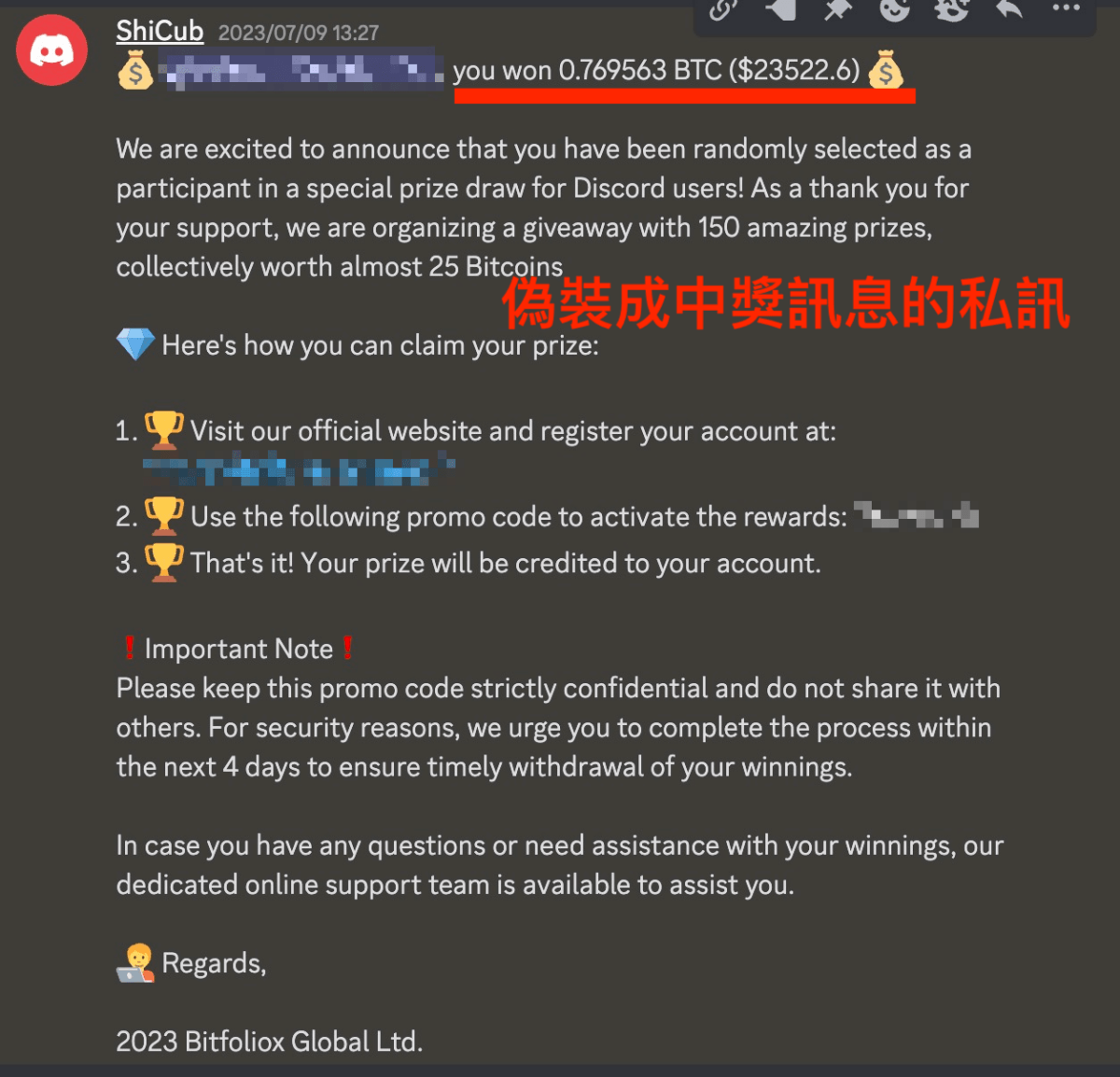The image size is (1120, 1077).
Task: Click the message timestamp 2023/07/09 13:27
Action: (299, 33)
